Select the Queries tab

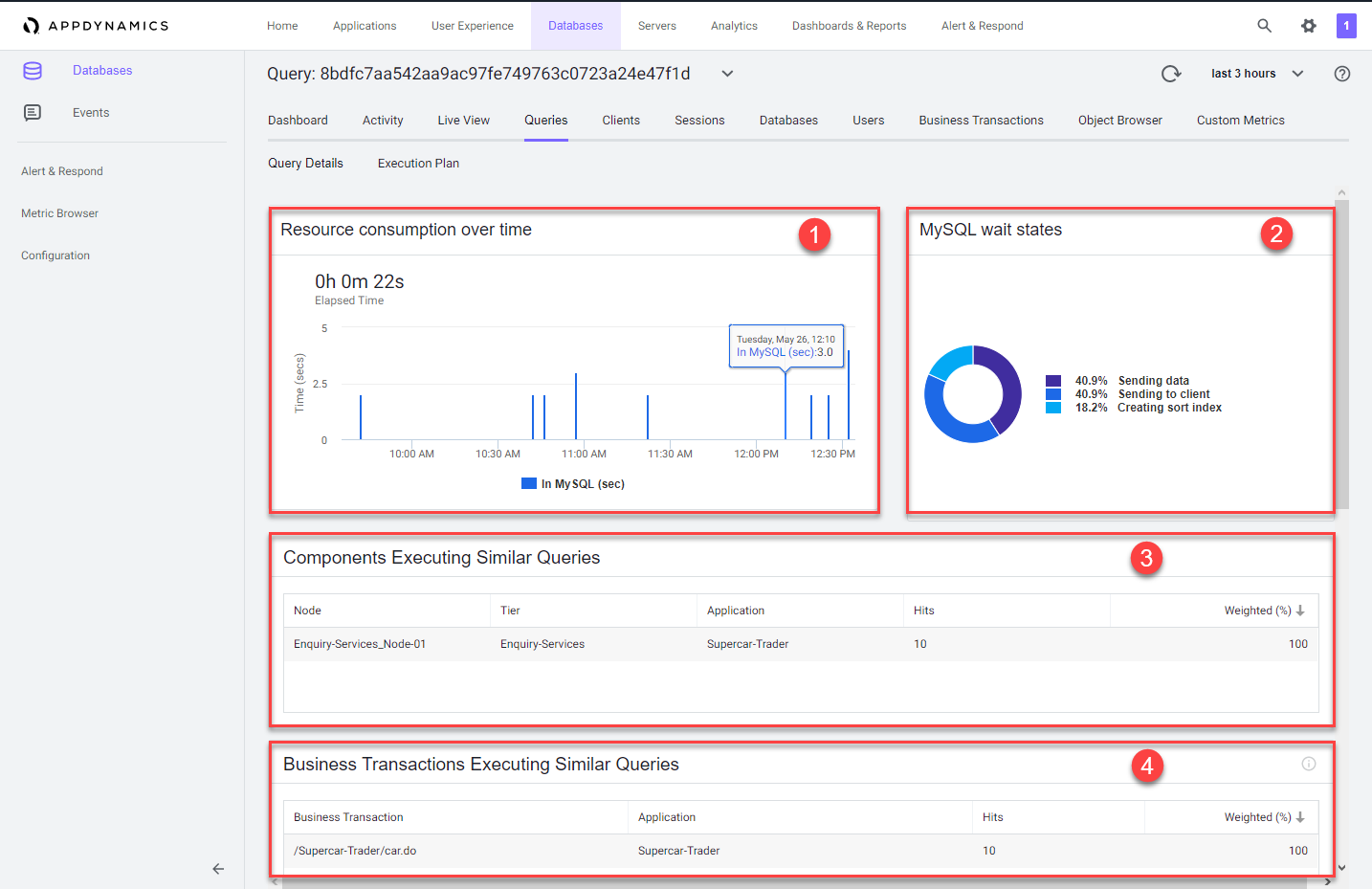[x=546, y=121]
